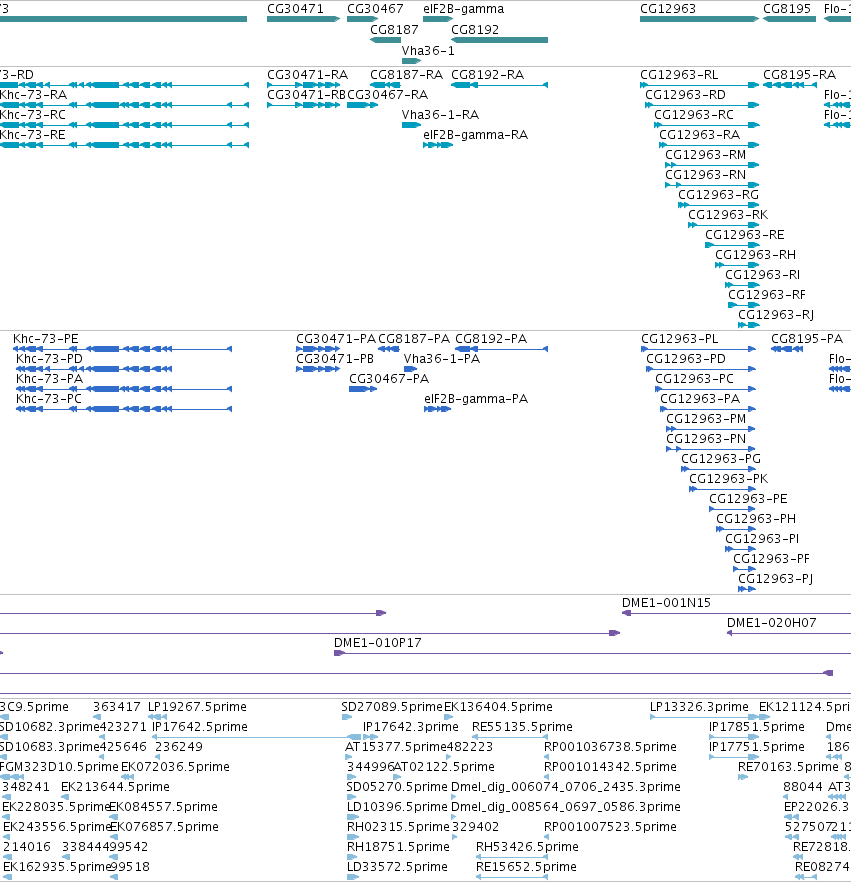Click the CG8192-RA transcript label

488,75
